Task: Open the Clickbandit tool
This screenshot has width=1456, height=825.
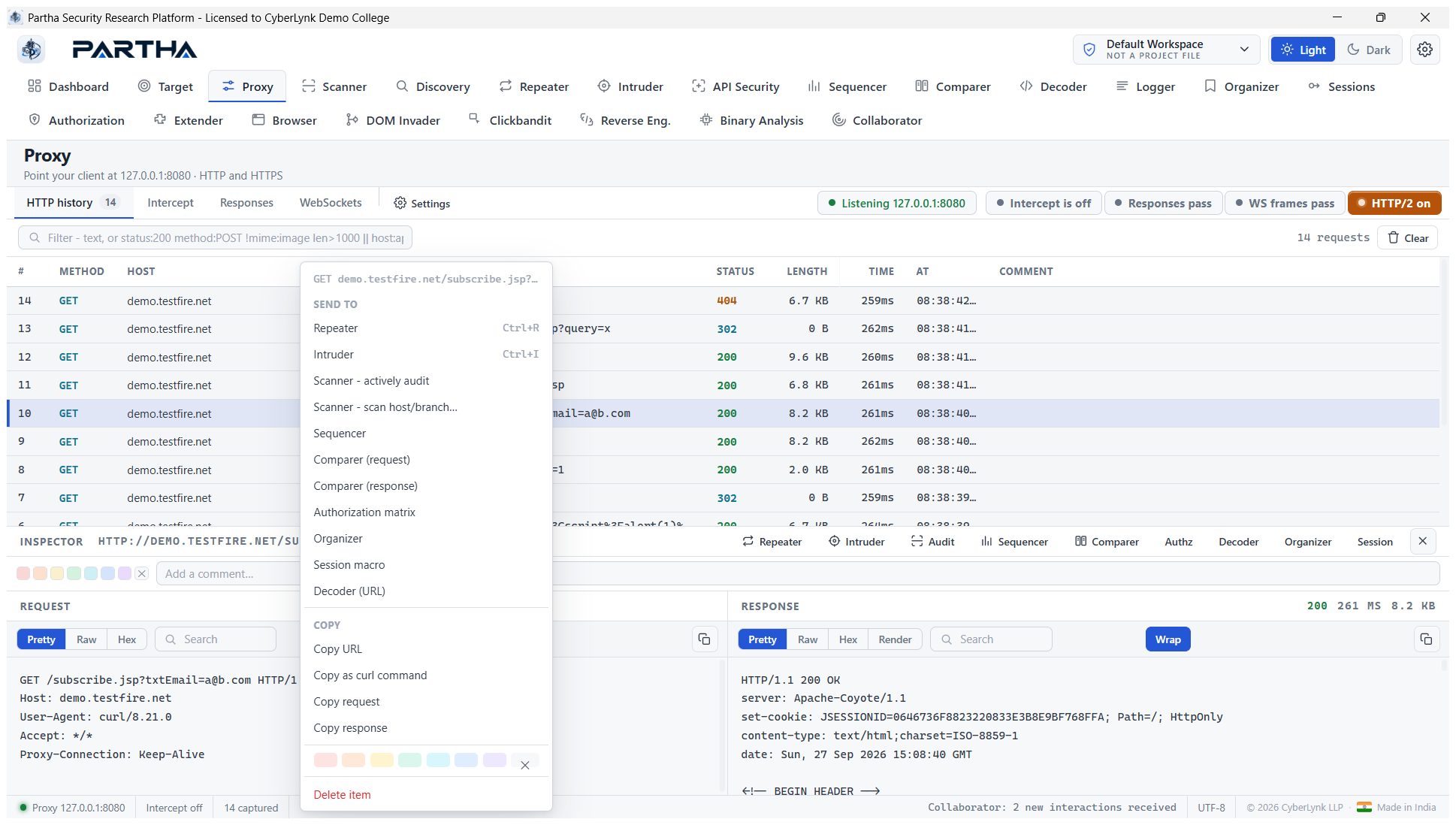Action: point(510,120)
